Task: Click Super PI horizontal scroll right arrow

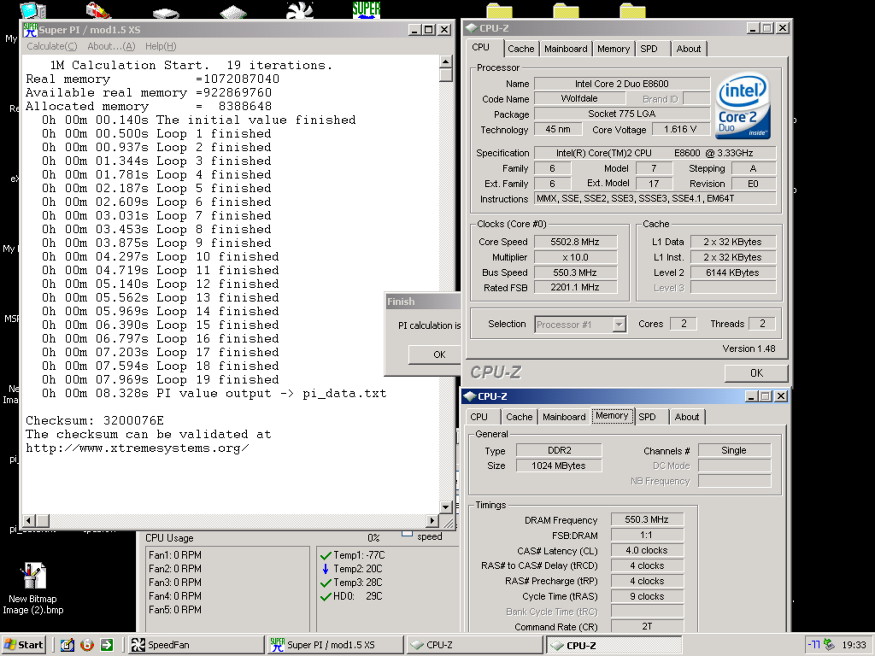Action: (x=432, y=520)
